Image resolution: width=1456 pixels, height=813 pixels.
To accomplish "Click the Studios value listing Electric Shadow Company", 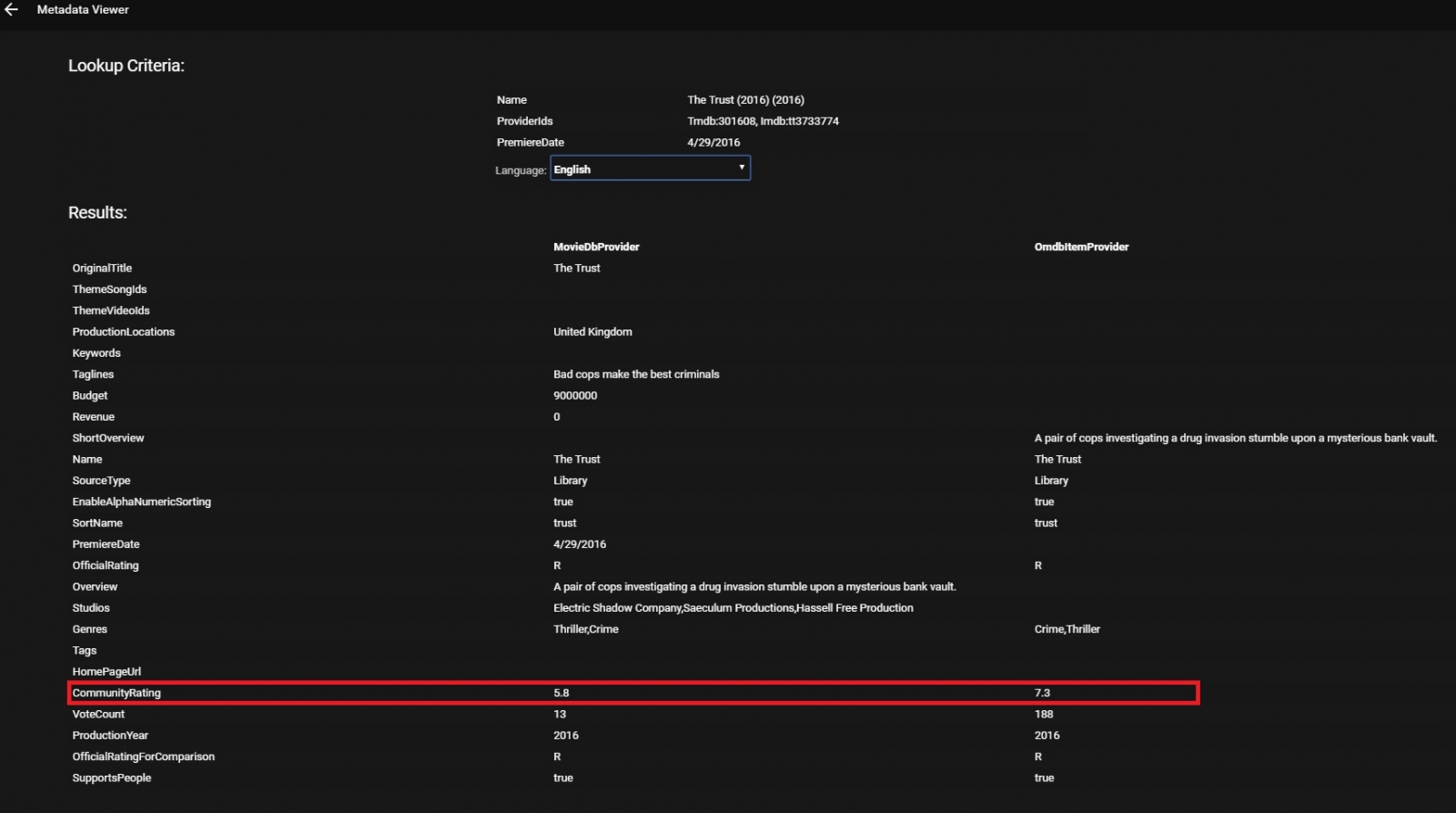I will click(x=733, y=608).
